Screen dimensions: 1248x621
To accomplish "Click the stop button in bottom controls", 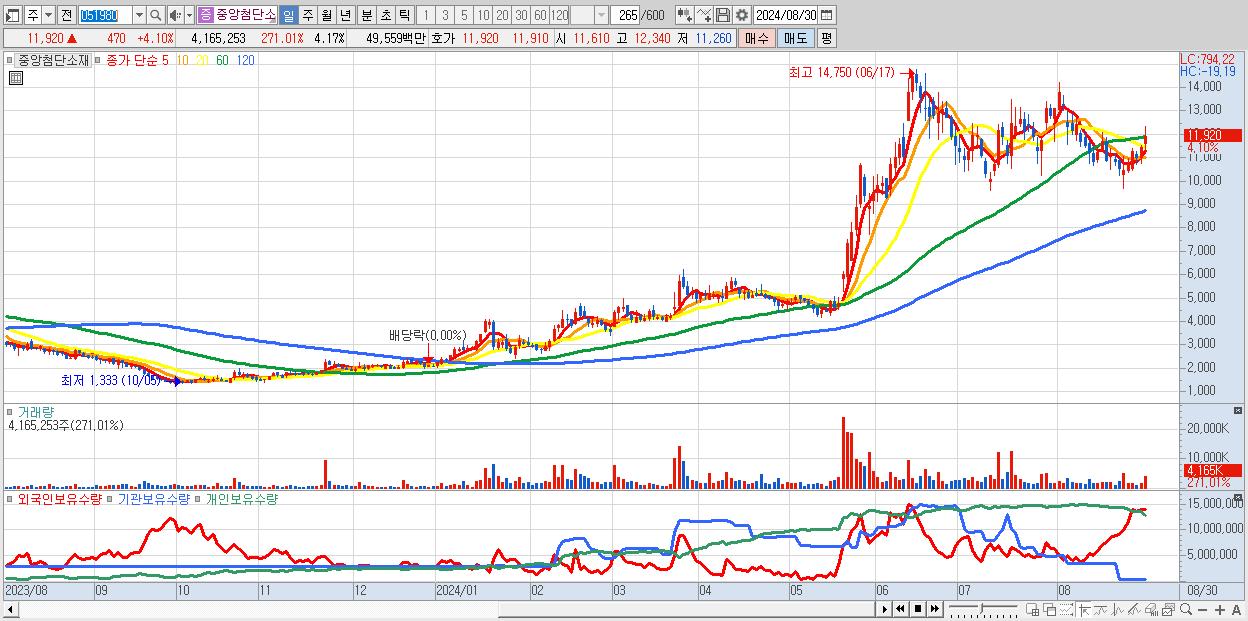I will click(x=917, y=609).
